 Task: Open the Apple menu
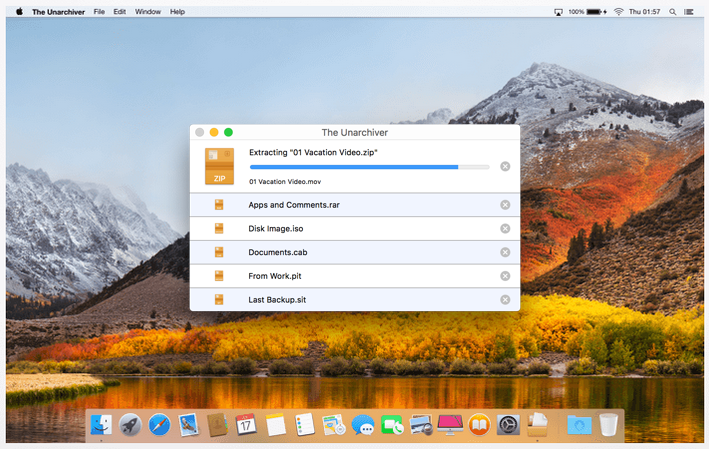click(19, 12)
